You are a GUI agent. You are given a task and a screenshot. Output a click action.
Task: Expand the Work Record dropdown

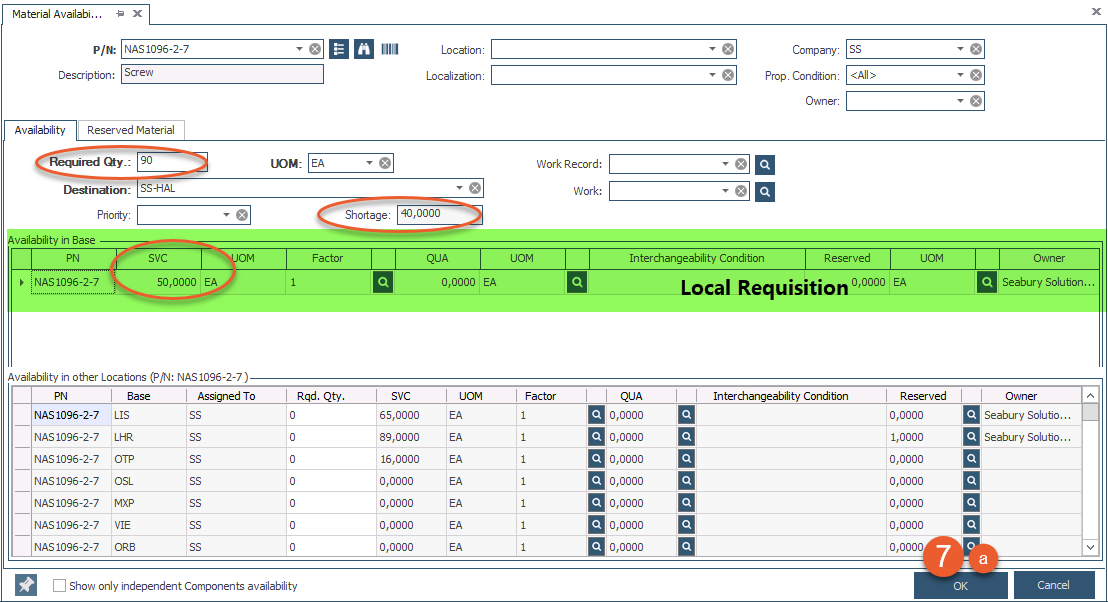pos(725,164)
